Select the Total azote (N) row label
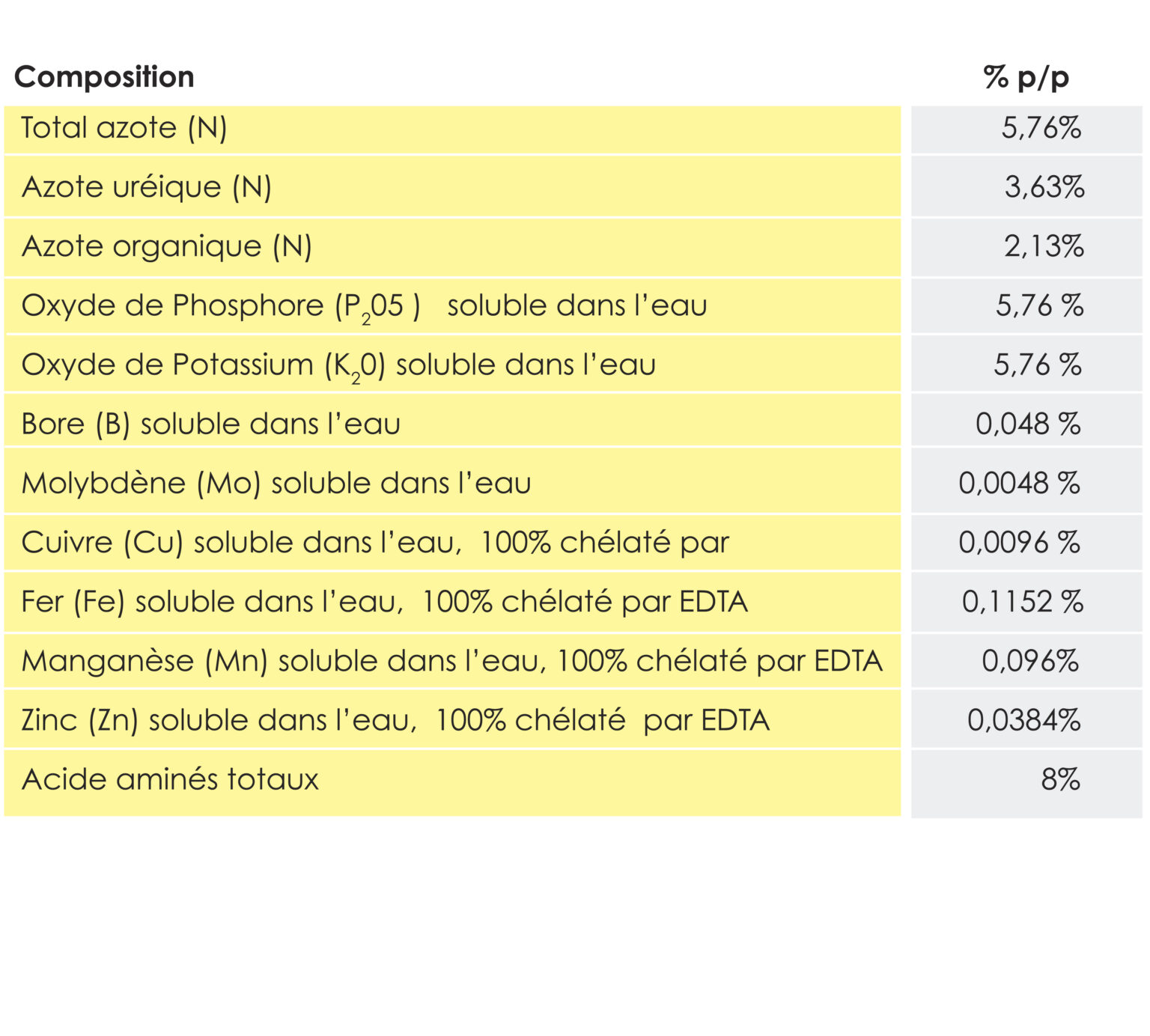1150x1036 pixels. pos(124,128)
